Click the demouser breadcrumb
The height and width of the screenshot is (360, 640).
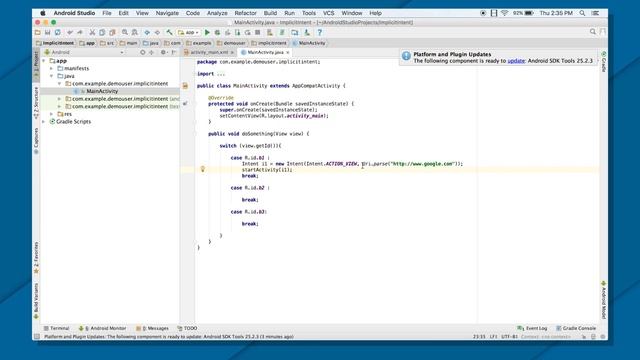click(x=231, y=43)
